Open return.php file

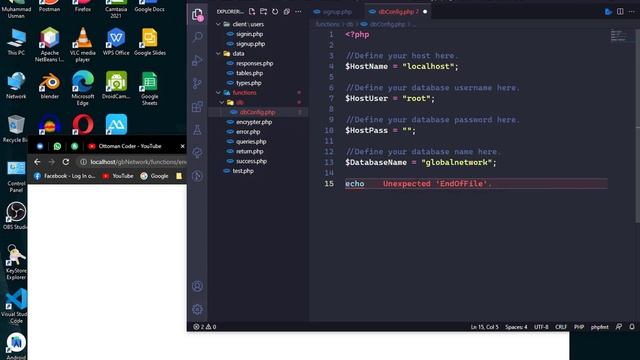point(249,151)
